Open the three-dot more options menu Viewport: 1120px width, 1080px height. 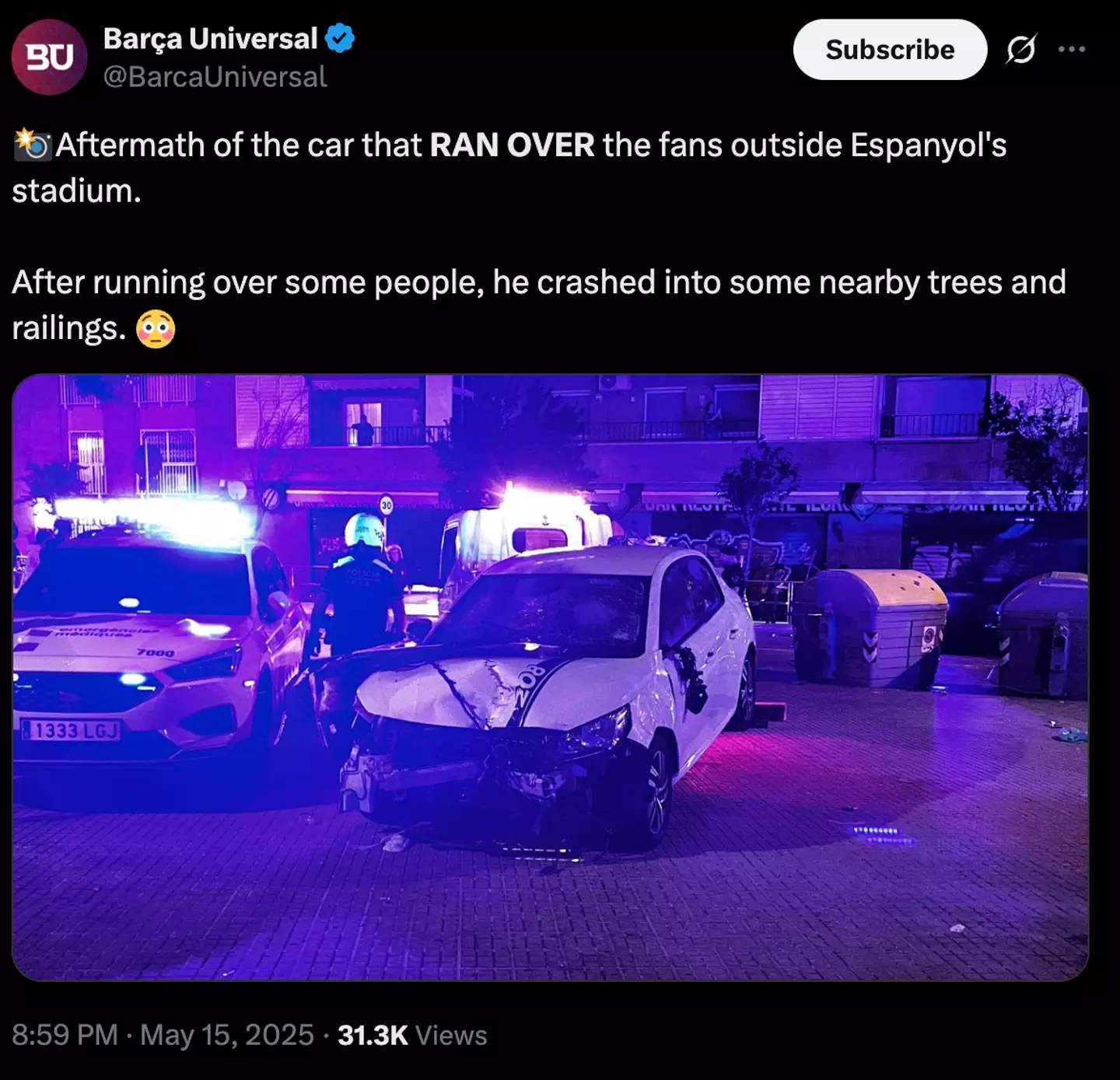coord(1072,50)
